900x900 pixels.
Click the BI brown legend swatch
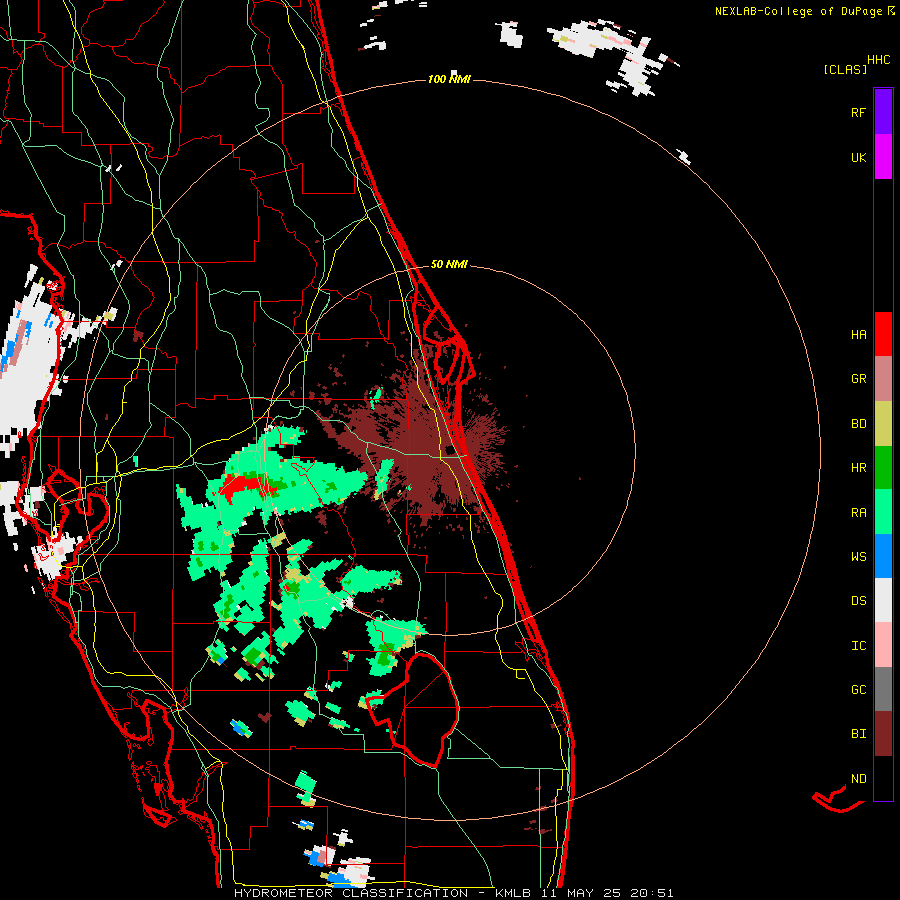pos(883,734)
